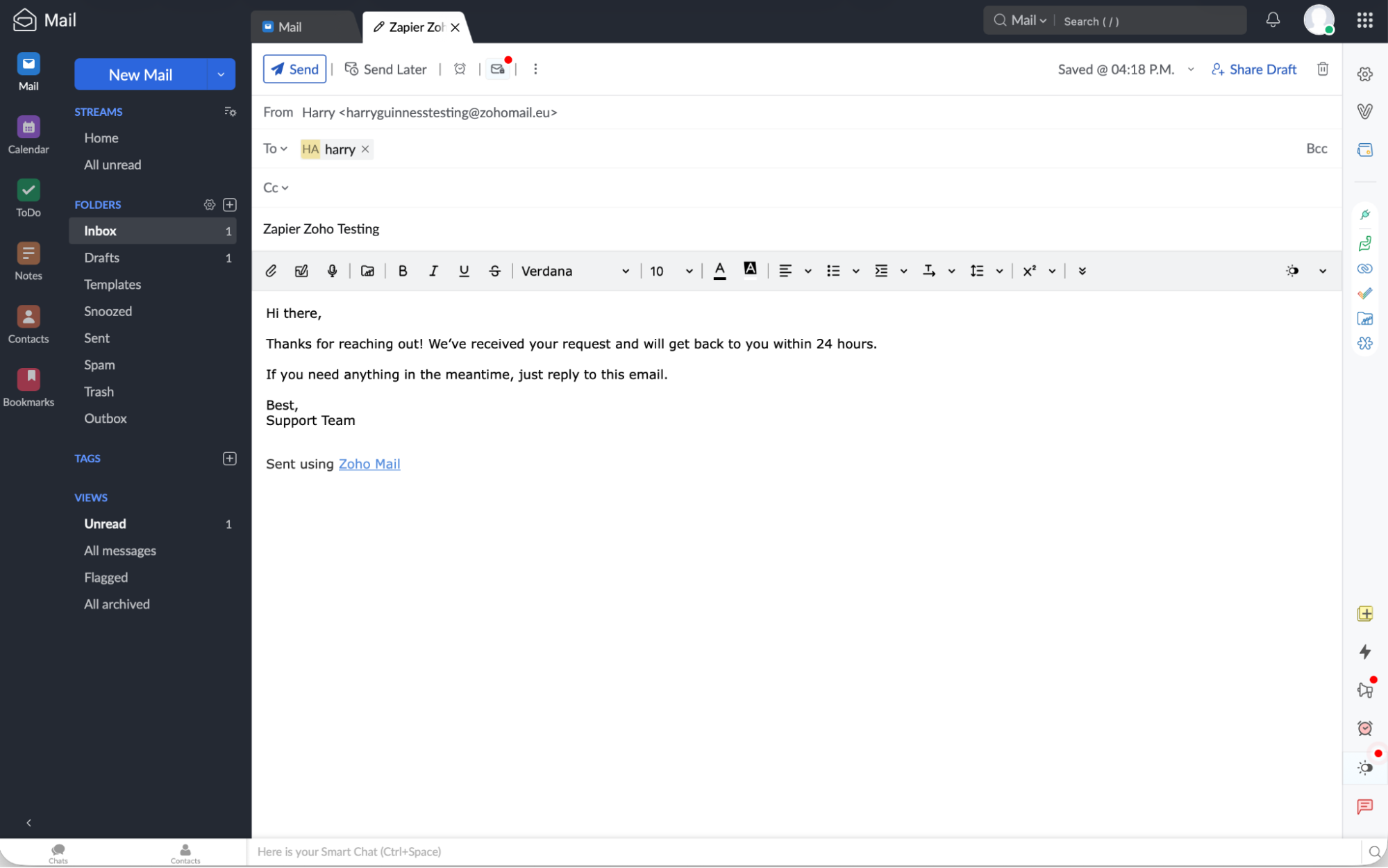The height and width of the screenshot is (868, 1388).
Task: Open the New Mail dropdown arrow
Action: (221, 74)
